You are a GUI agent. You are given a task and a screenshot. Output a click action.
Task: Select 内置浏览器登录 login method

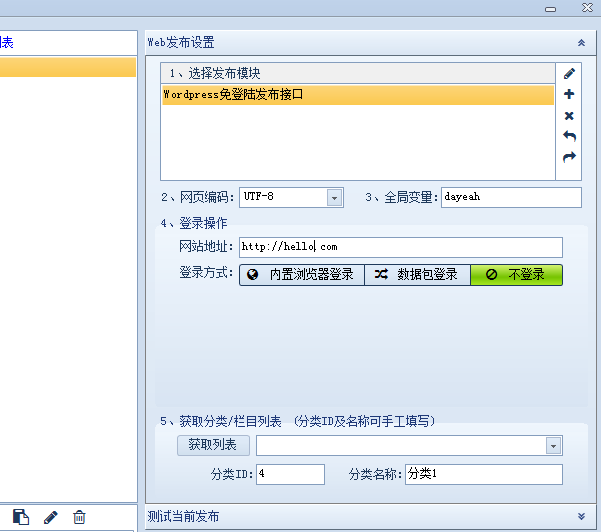click(x=301, y=275)
